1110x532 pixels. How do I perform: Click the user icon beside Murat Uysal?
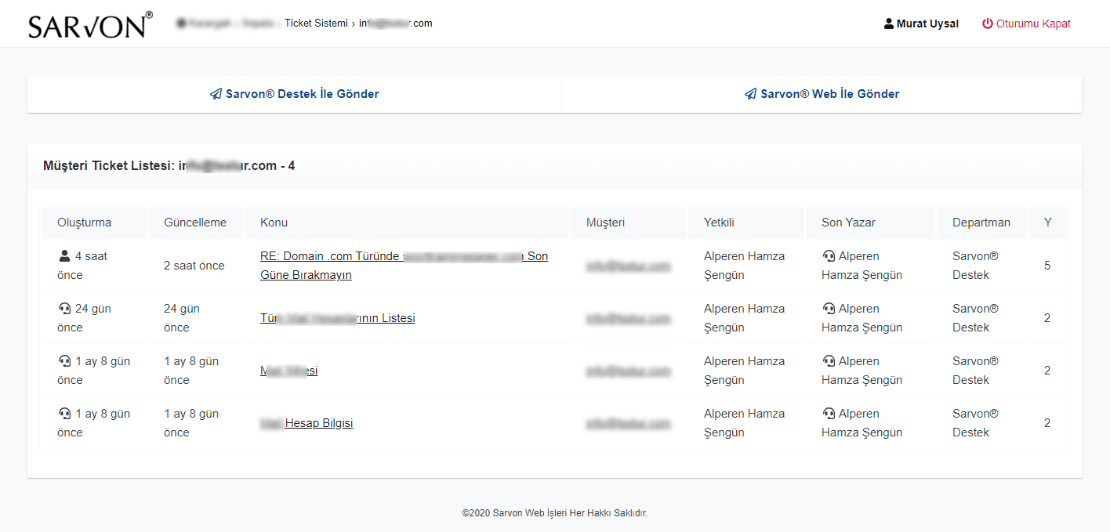coord(889,24)
